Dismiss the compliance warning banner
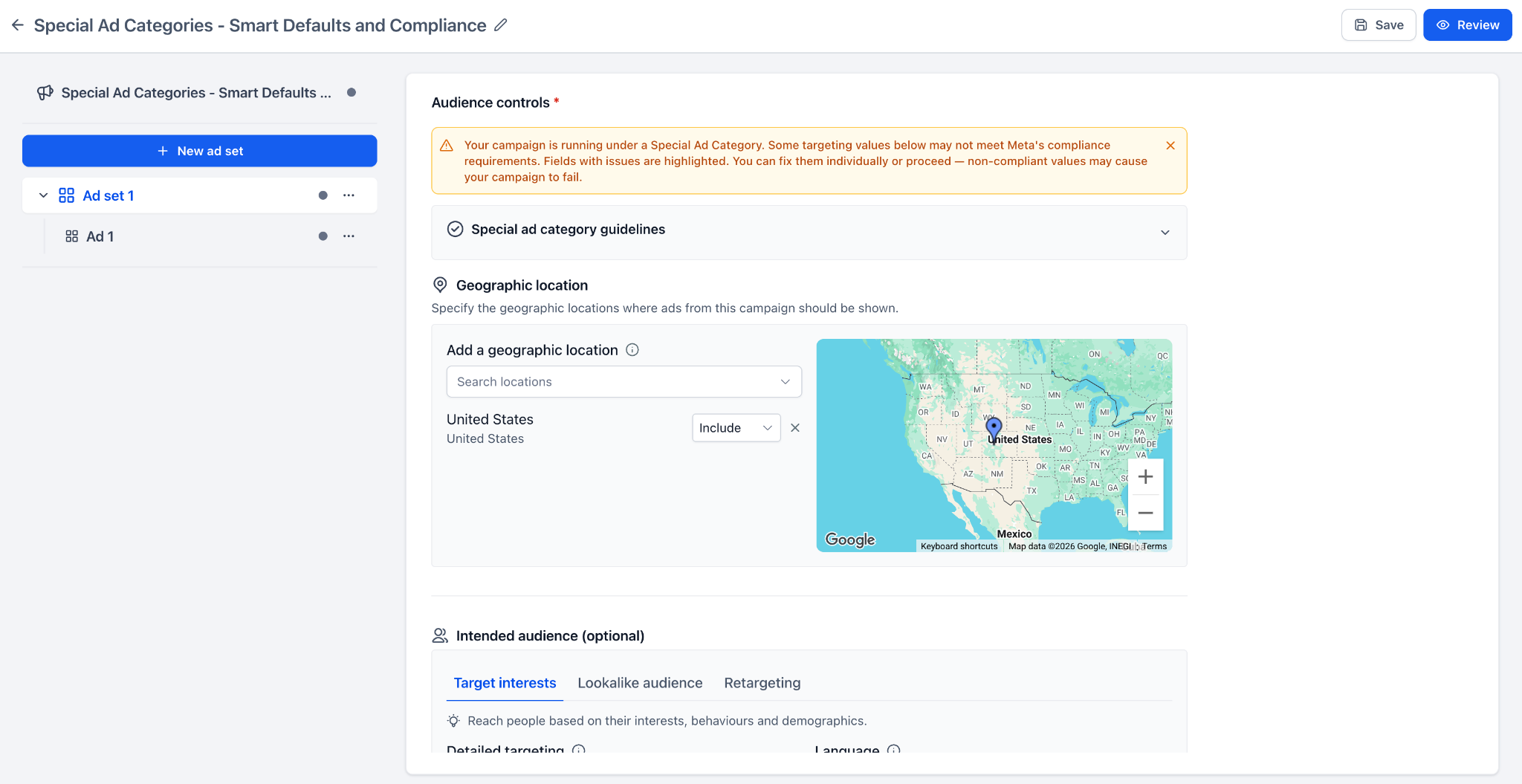 point(1170,146)
